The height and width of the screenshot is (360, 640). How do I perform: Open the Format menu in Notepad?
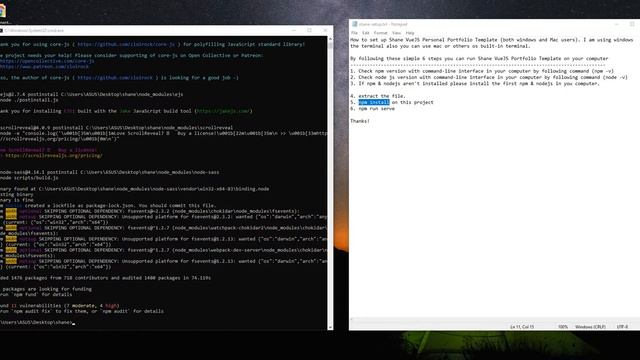point(380,33)
